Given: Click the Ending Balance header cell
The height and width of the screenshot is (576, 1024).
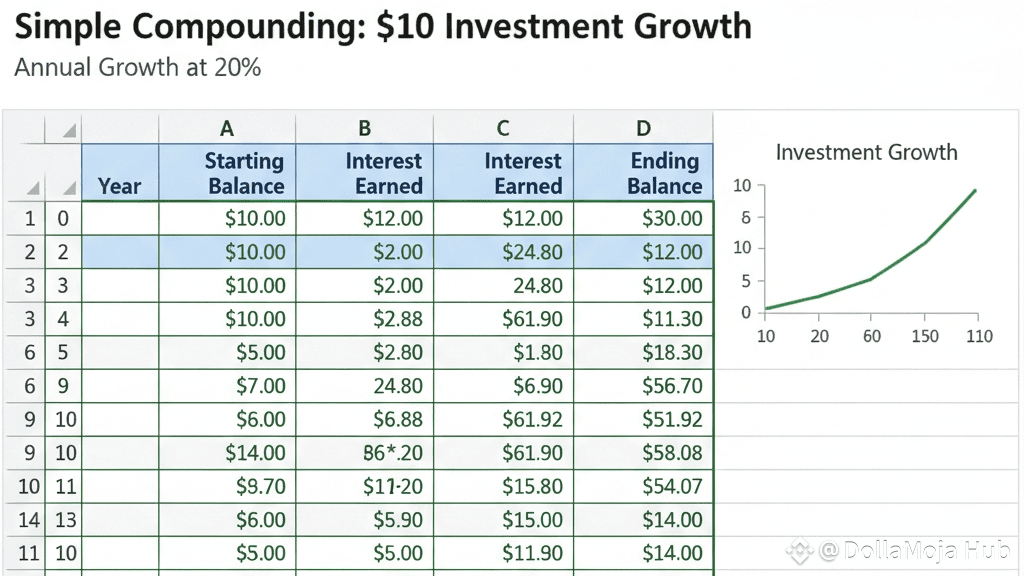Looking at the screenshot, I should (643, 173).
